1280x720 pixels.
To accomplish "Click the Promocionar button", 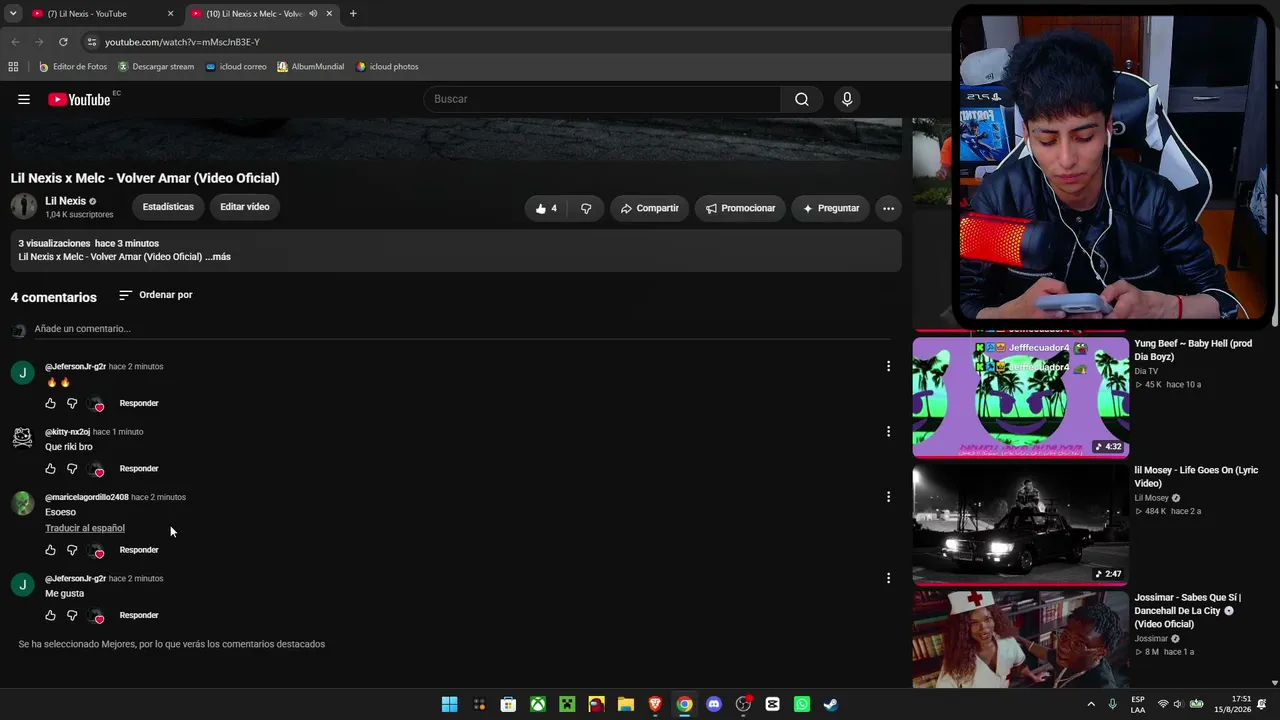I will [741, 208].
